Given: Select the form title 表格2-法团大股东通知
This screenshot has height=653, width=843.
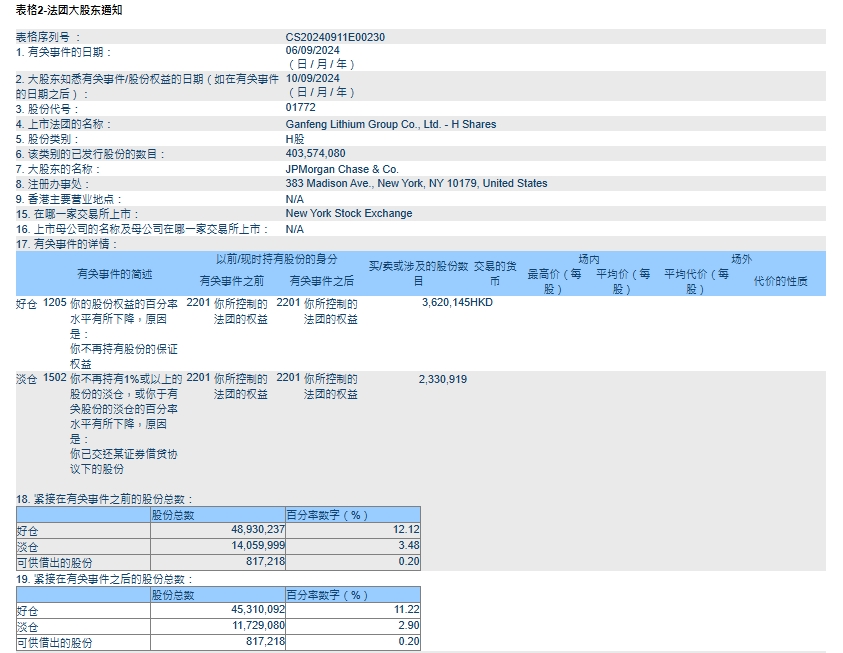Looking at the screenshot, I should [69, 10].
